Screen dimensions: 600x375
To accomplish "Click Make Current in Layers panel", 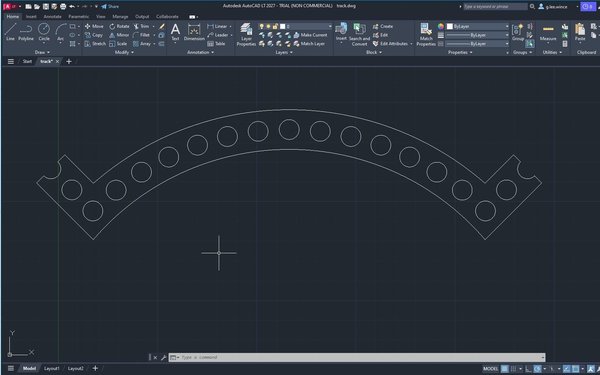I will tap(310, 35).
